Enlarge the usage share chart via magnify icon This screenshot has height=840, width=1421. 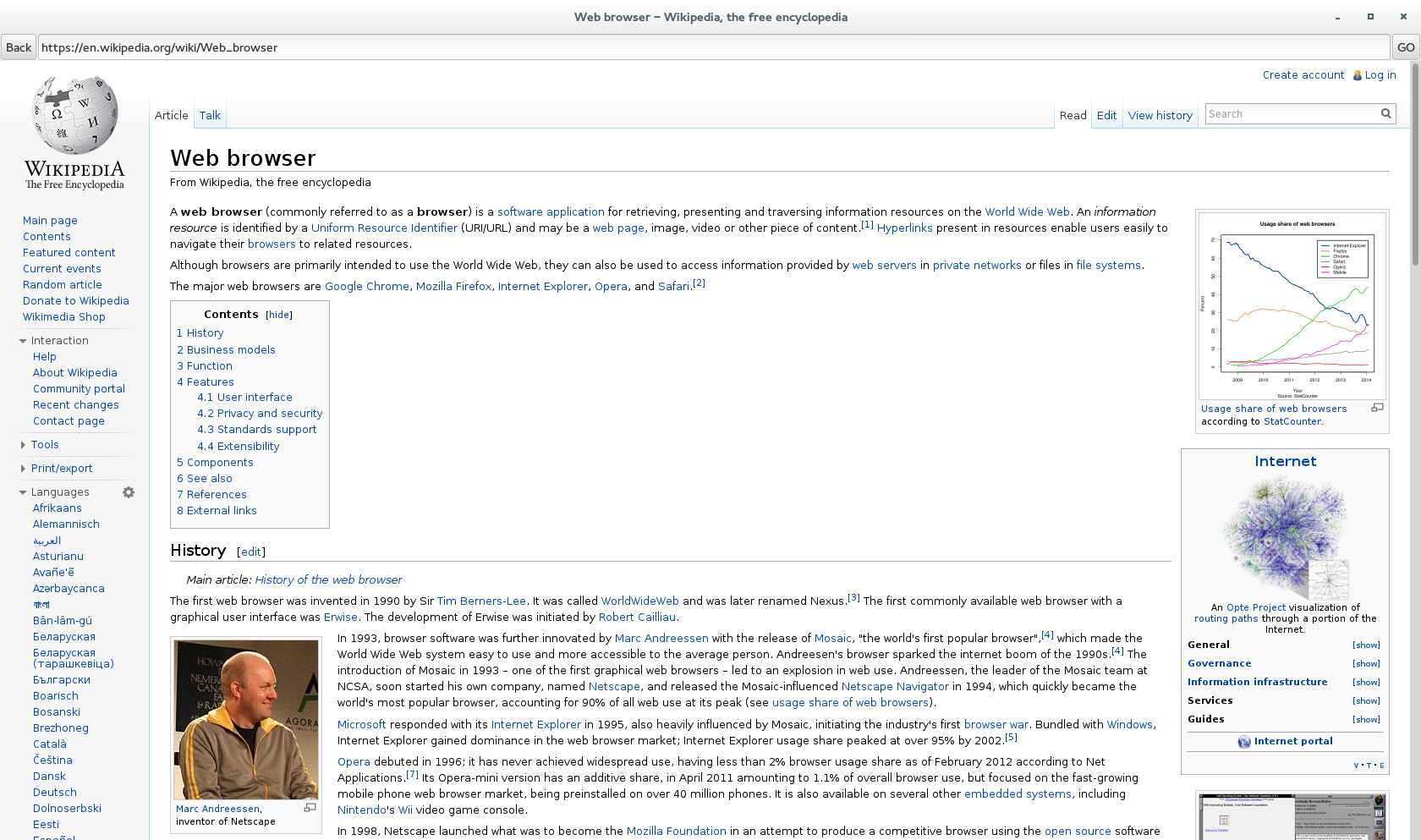tap(1377, 408)
